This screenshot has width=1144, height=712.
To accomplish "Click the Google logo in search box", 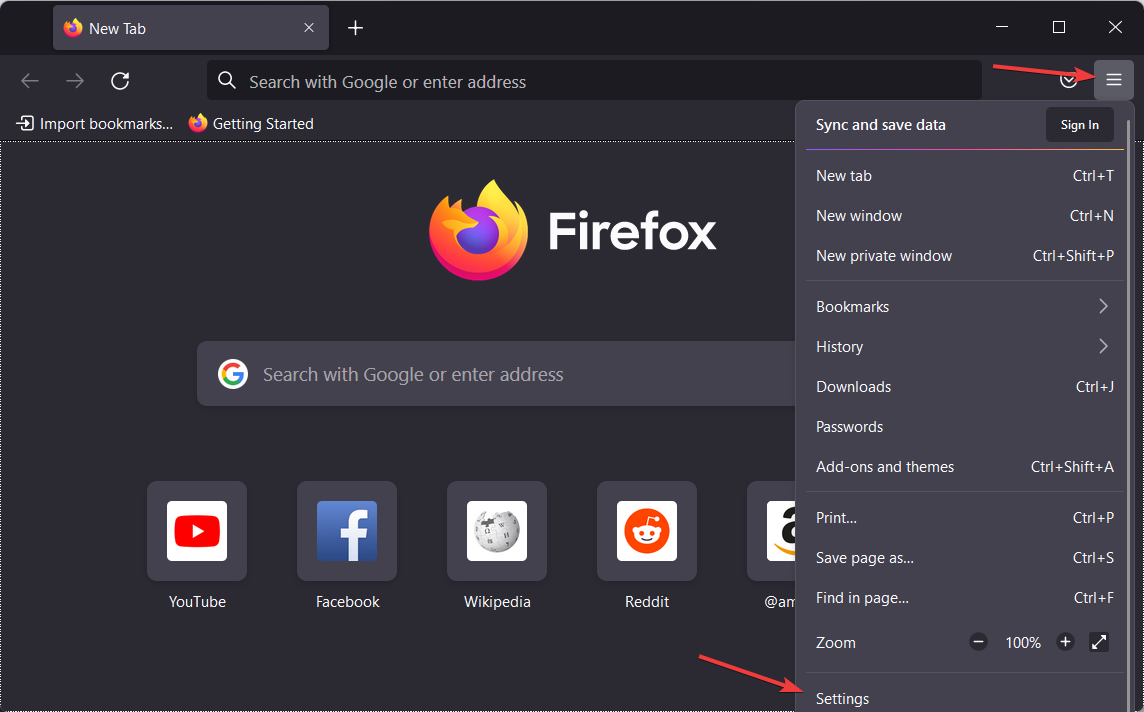I will (233, 374).
